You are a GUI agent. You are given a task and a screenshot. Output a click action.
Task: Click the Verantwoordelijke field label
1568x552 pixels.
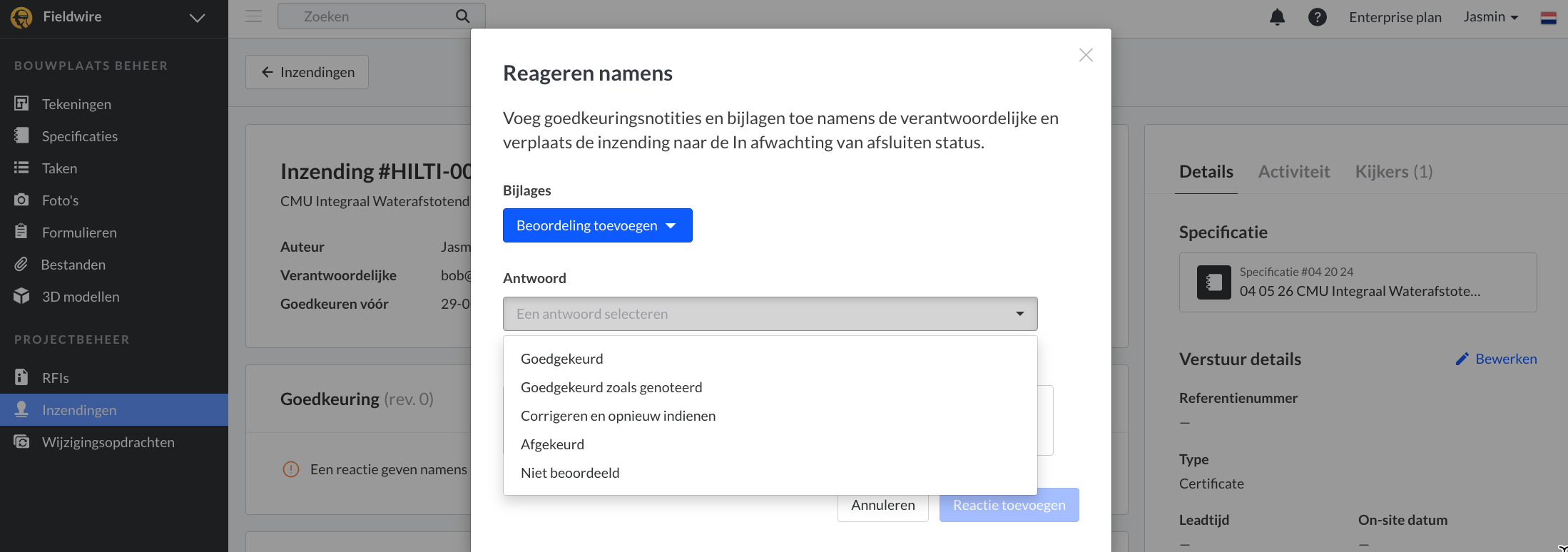pyautogui.click(x=338, y=275)
